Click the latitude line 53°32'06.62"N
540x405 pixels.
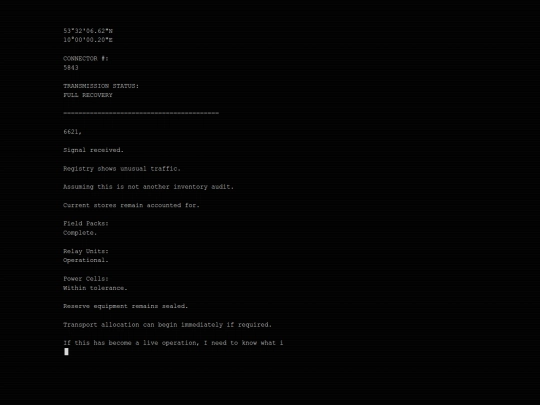(x=88, y=31)
